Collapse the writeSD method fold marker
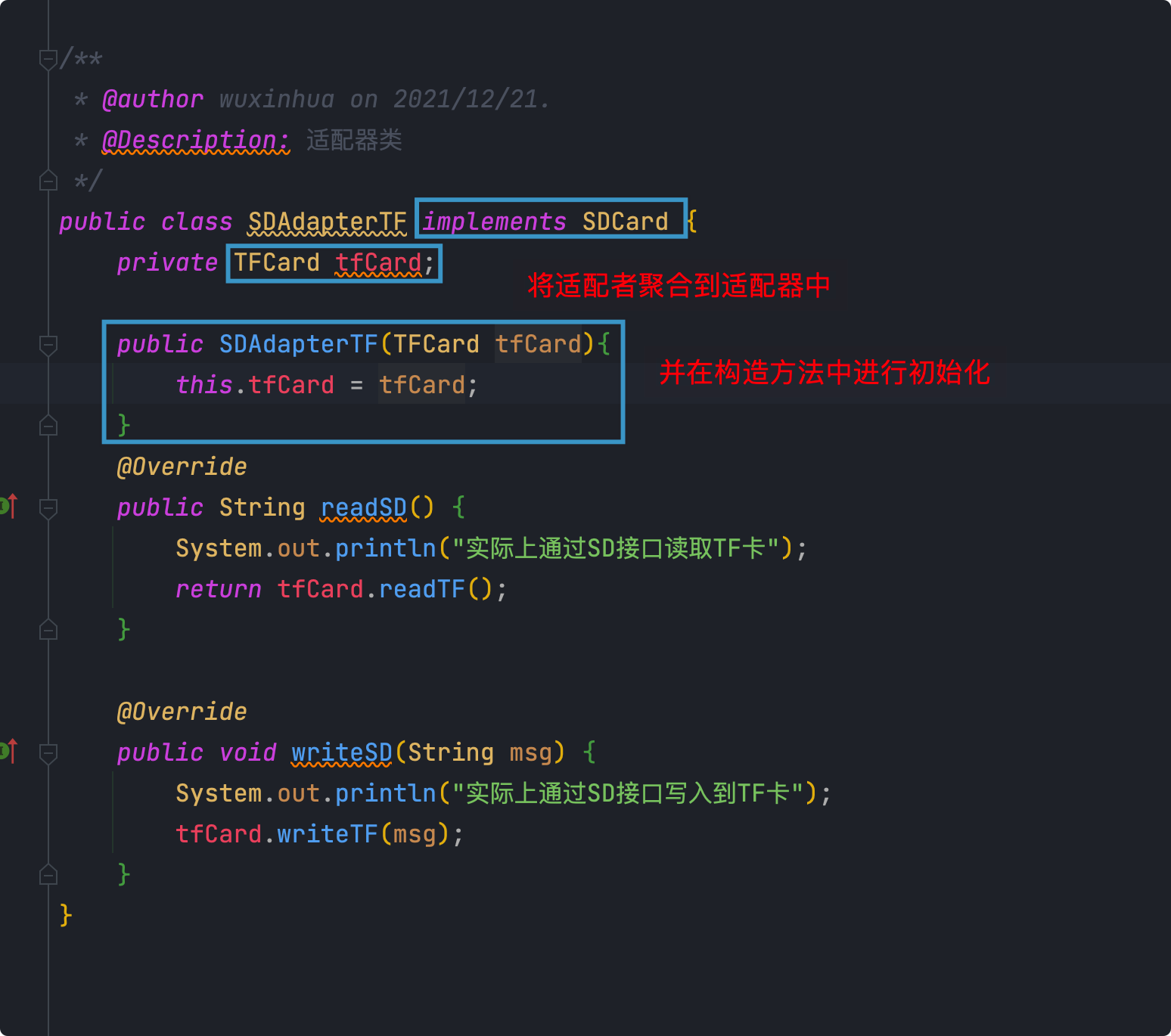This screenshot has width=1171, height=1036. pyautogui.click(x=48, y=753)
